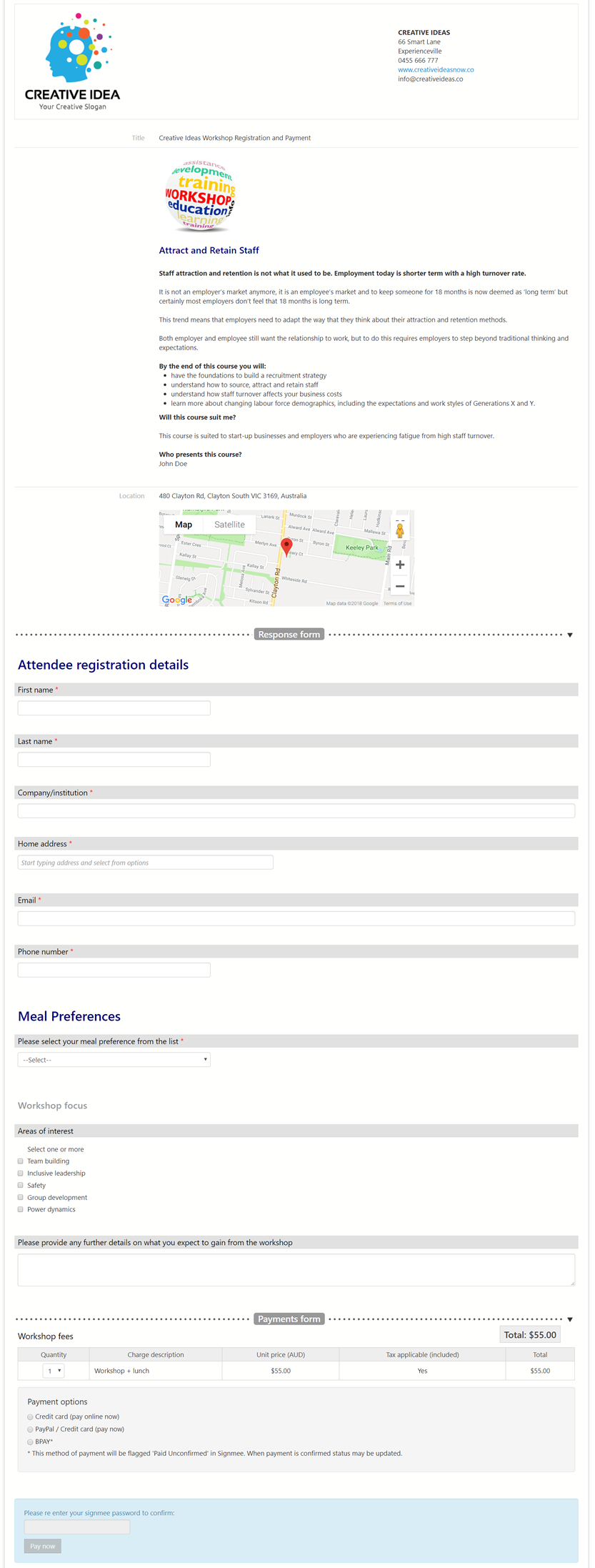Zoom out on the map
595x1568 pixels.
pos(400,586)
